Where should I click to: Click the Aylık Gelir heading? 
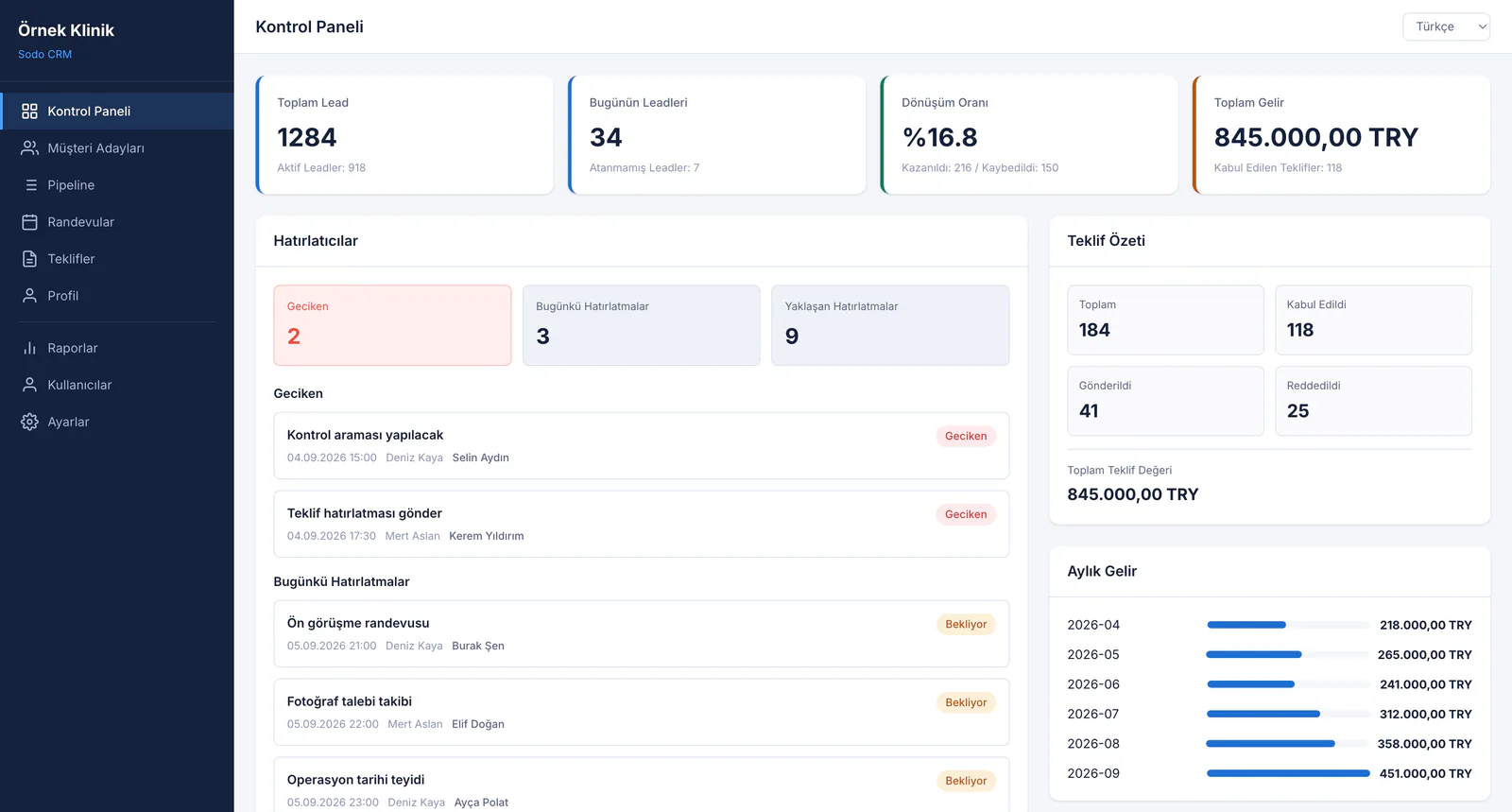point(1102,571)
